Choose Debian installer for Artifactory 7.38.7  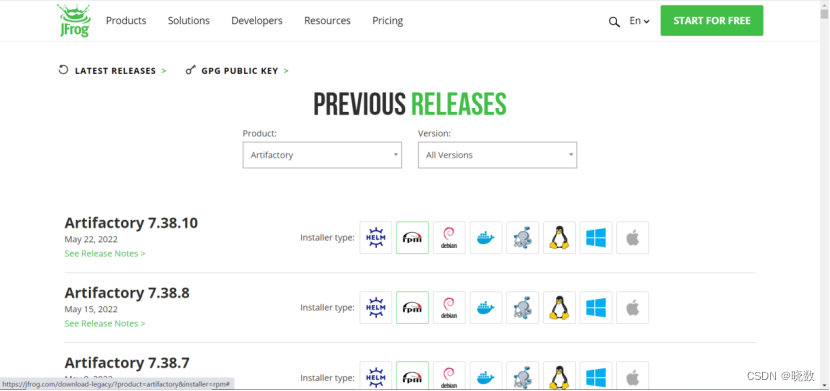point(449,376)
